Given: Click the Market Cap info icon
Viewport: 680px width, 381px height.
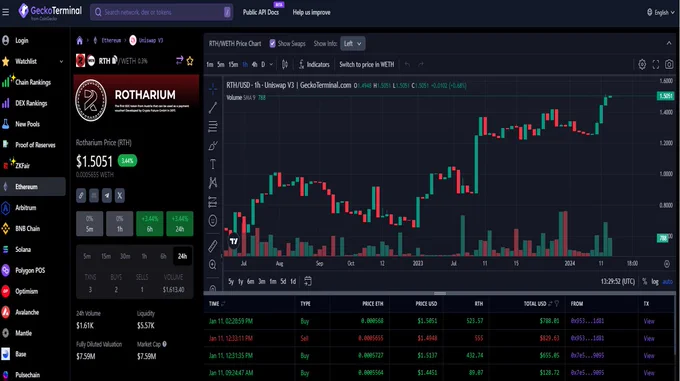Looking at the screenshot, I should point(164,344).
